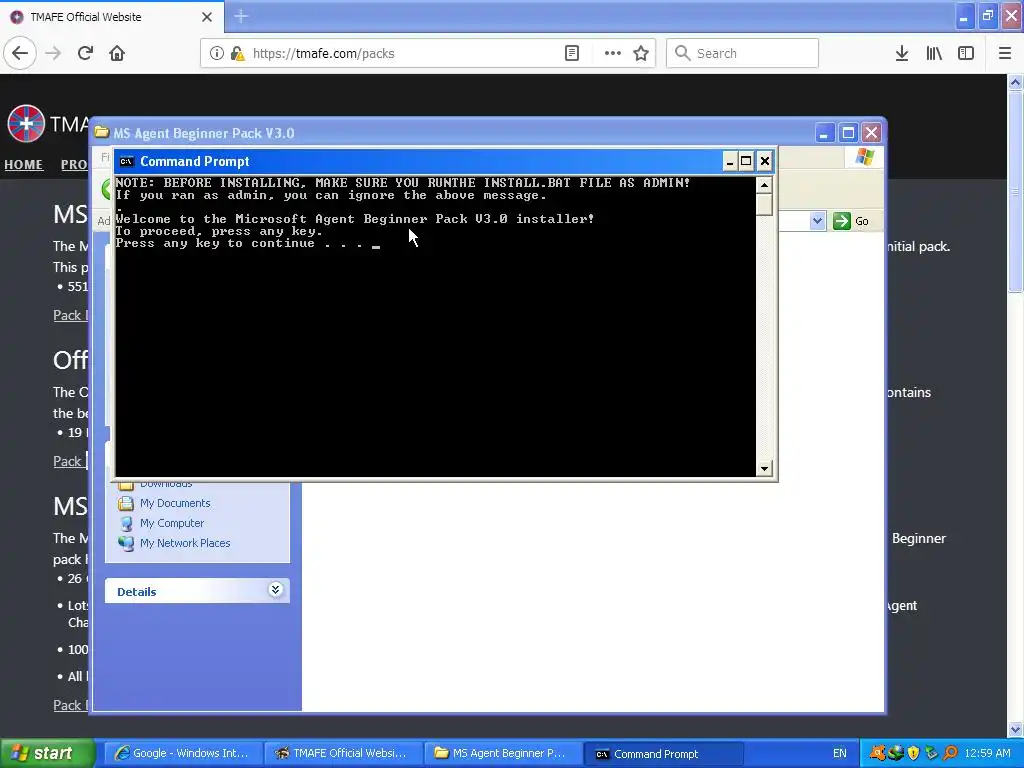The height and width of the screenshot is (768, 1024).
Task: Switch to TMAFE Official Website taskbar item
Action: (342, 753)
